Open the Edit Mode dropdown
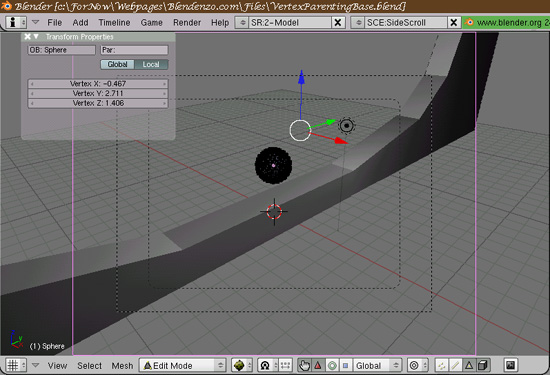 182,366
